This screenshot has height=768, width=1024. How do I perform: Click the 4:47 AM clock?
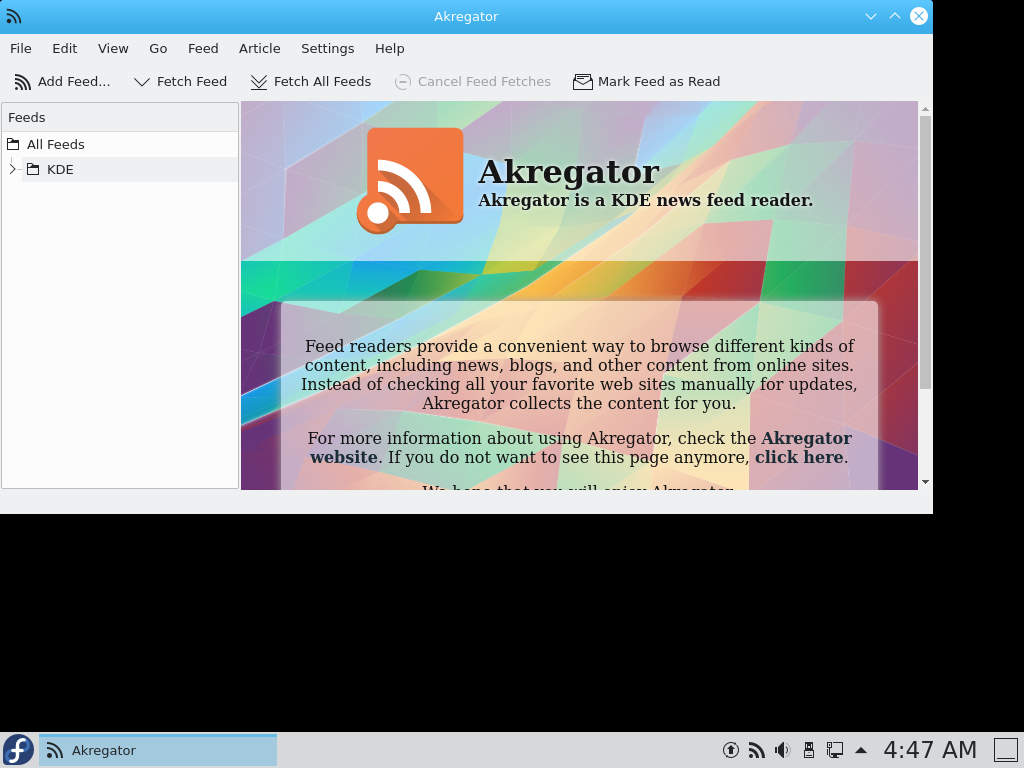pyautogui.click(x=930, y=750)
